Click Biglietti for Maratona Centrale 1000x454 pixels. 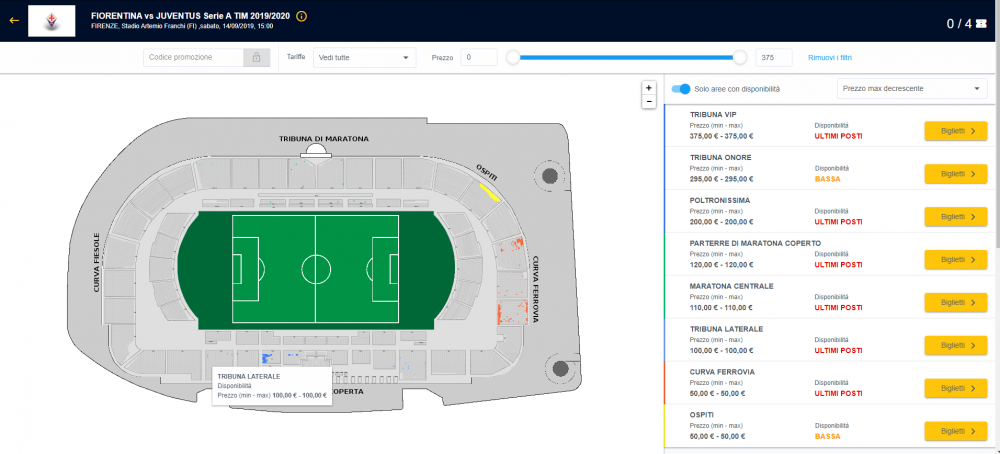(x=955, y=303)
